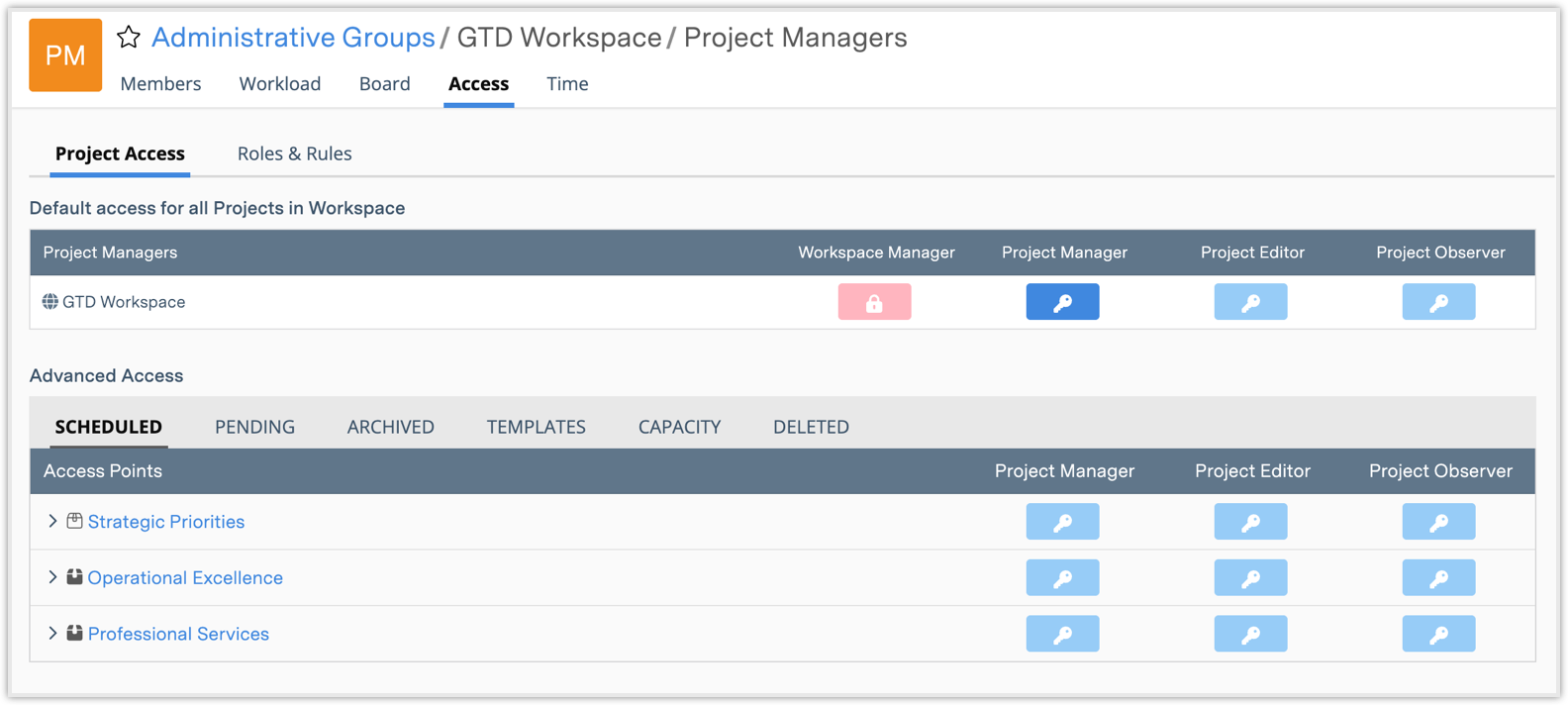Open the Workload tab
Image resolution: width=1568 pixels, height=705 pixels.
(x=280, y=84)
